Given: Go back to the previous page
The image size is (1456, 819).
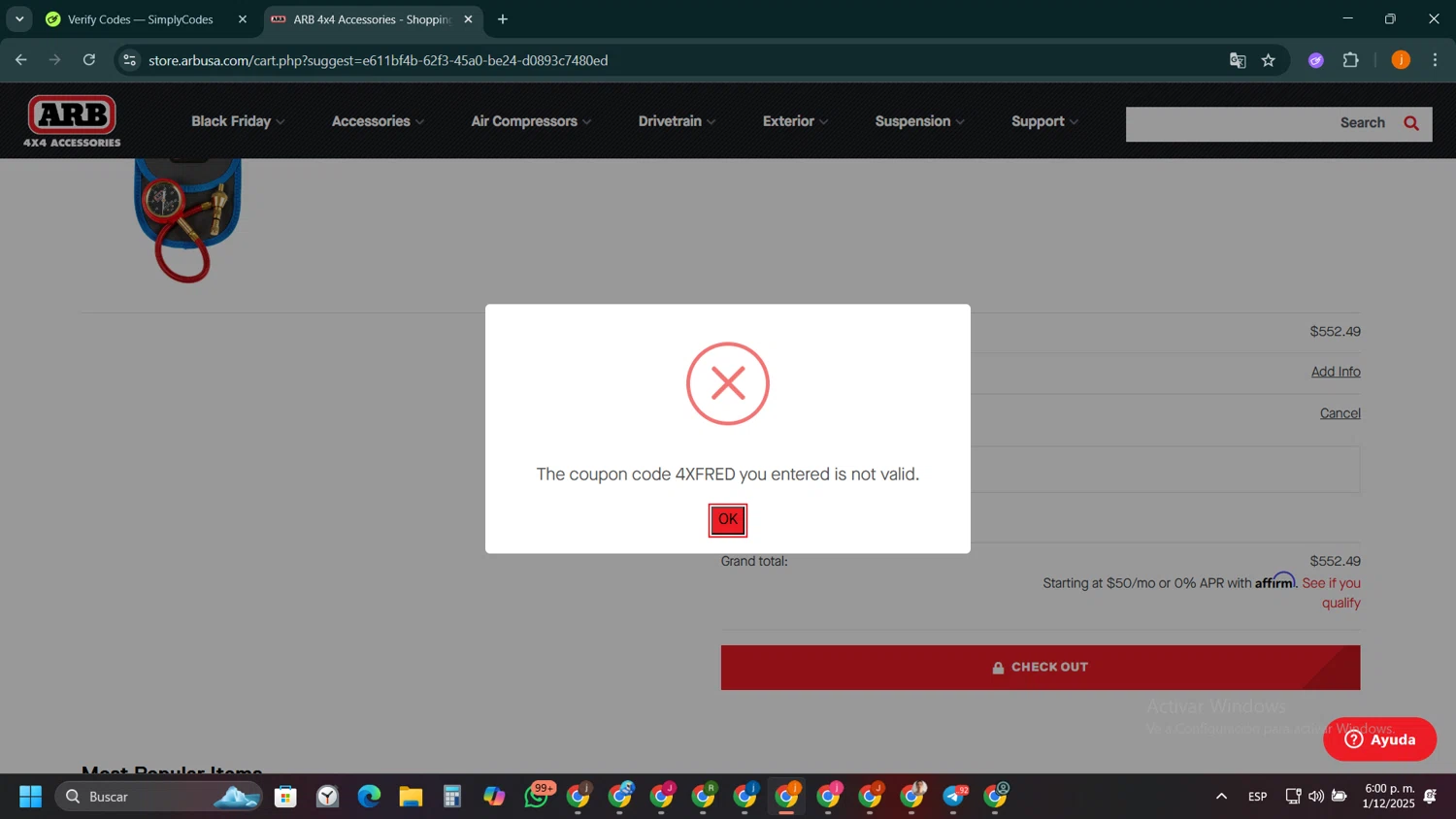Looking at the screenshot, I should tap(21, 60).
